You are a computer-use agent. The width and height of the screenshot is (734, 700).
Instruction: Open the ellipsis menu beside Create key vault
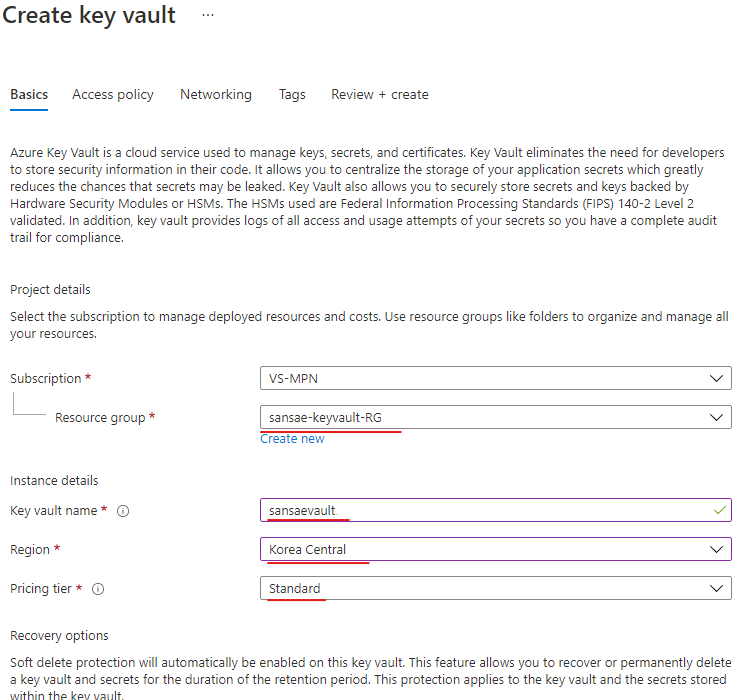click(x=207, y=16)
